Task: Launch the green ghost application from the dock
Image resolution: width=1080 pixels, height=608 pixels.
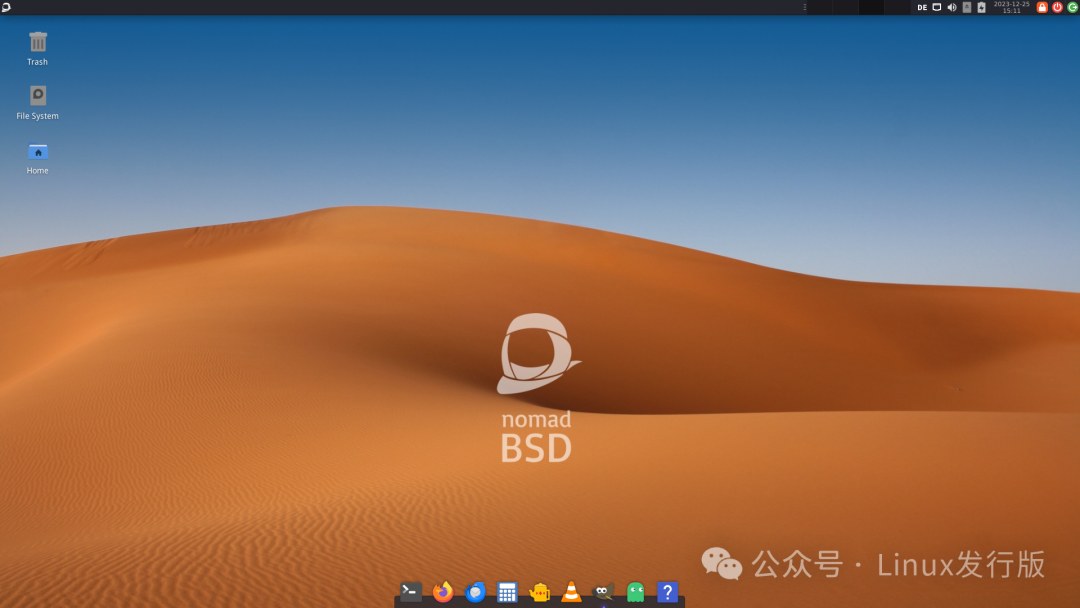Action: 634,591
